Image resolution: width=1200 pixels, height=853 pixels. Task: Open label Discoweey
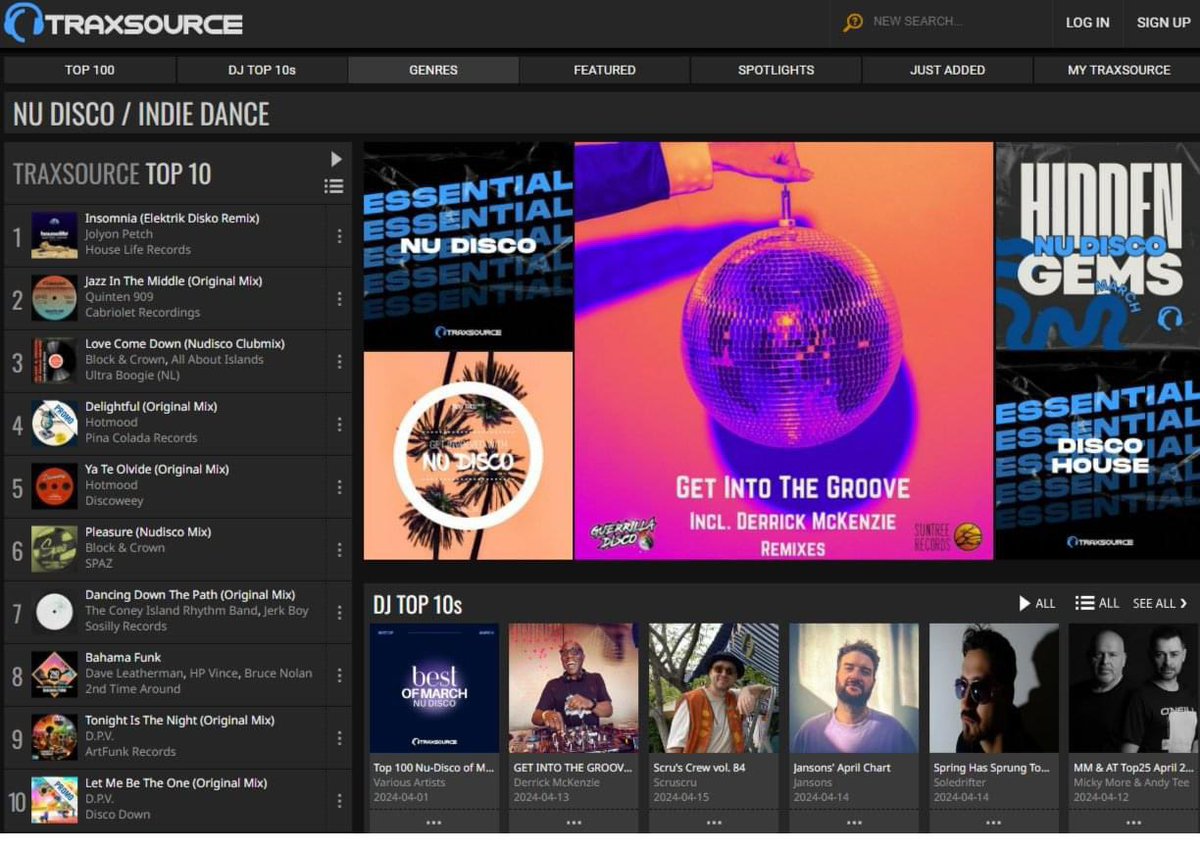point(114,501)
